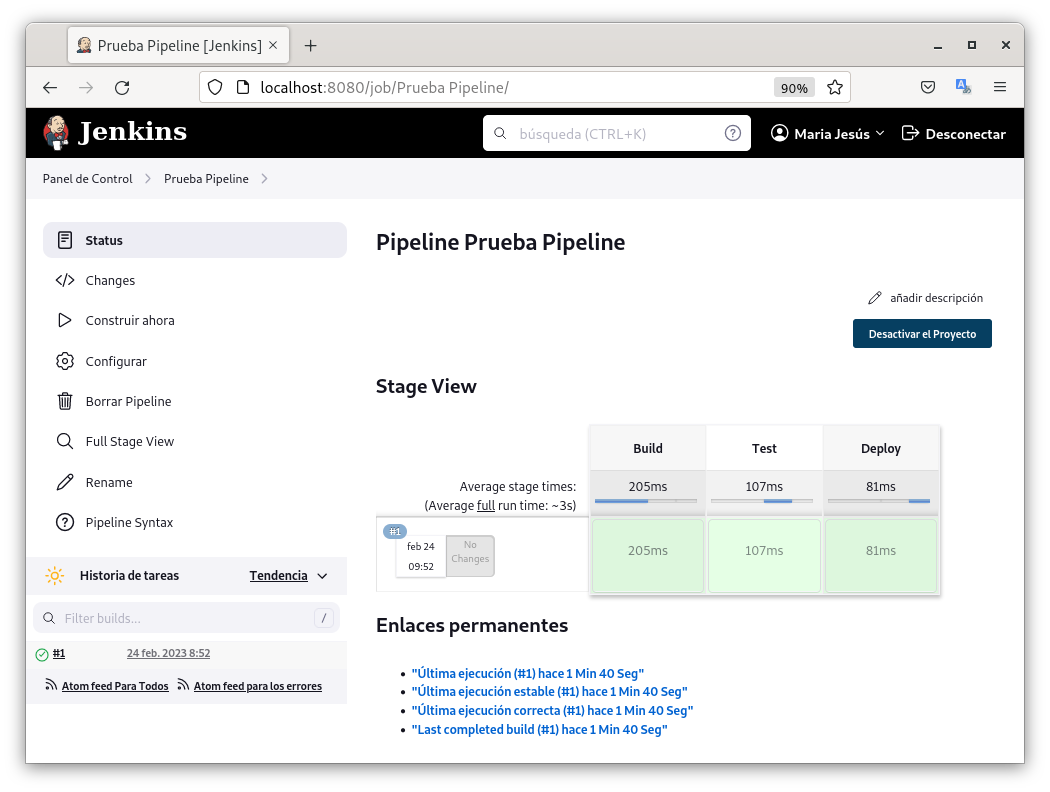Open the new browser tab plus button

pos(310,45)
